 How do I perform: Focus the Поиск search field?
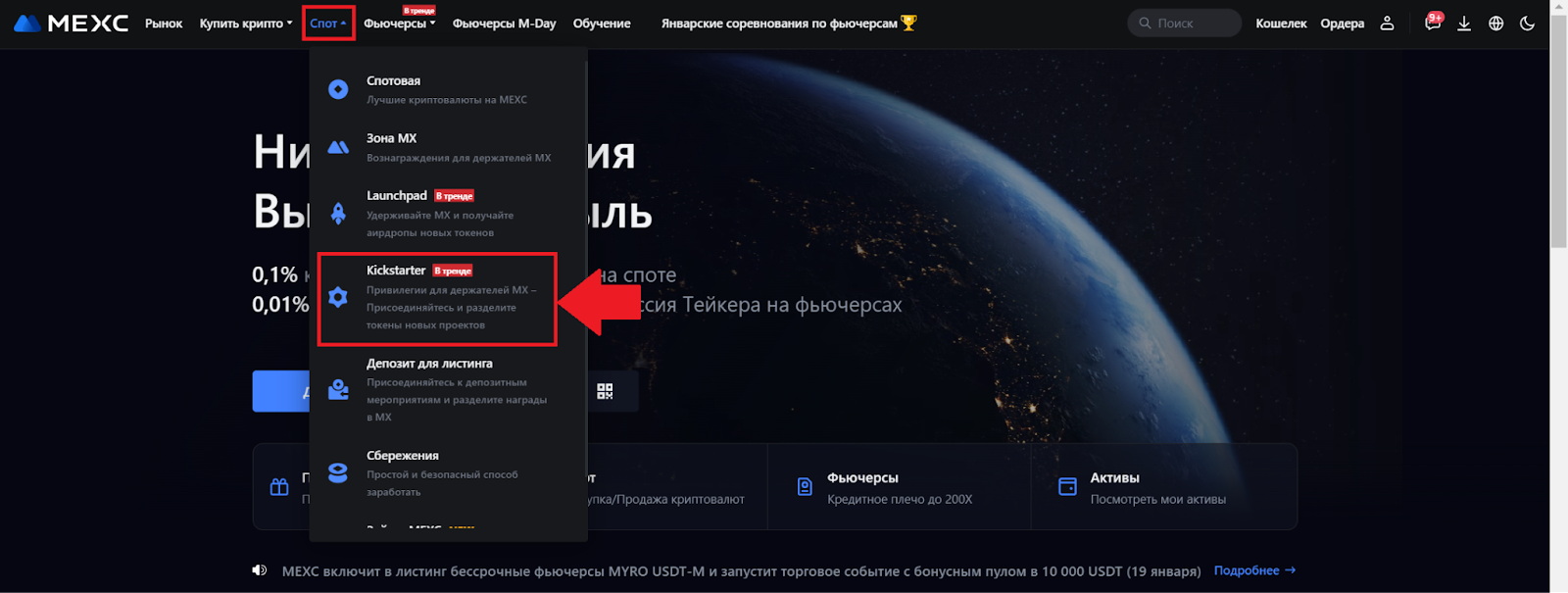1184,23
